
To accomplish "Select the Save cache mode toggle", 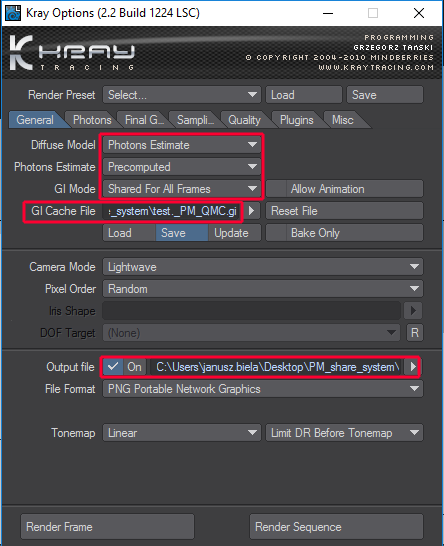I will coord(182,233).
